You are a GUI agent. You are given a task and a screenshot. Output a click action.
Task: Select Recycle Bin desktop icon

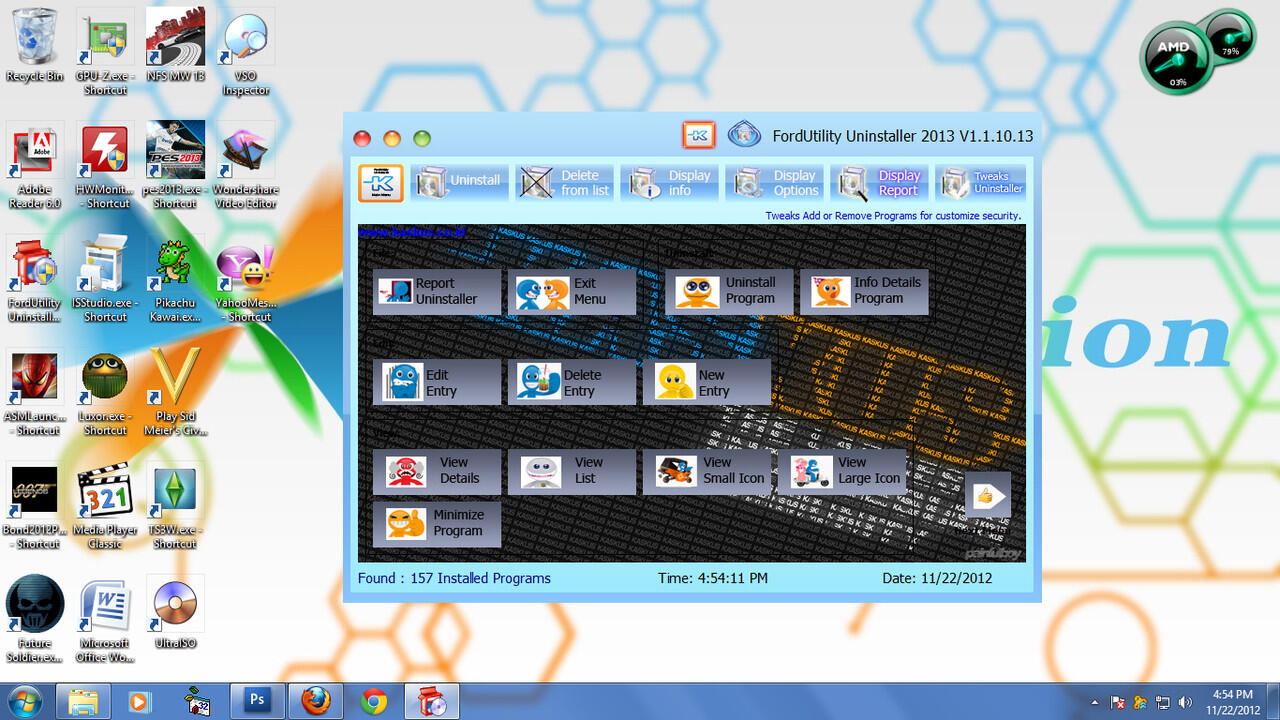[x=35, y=46]
